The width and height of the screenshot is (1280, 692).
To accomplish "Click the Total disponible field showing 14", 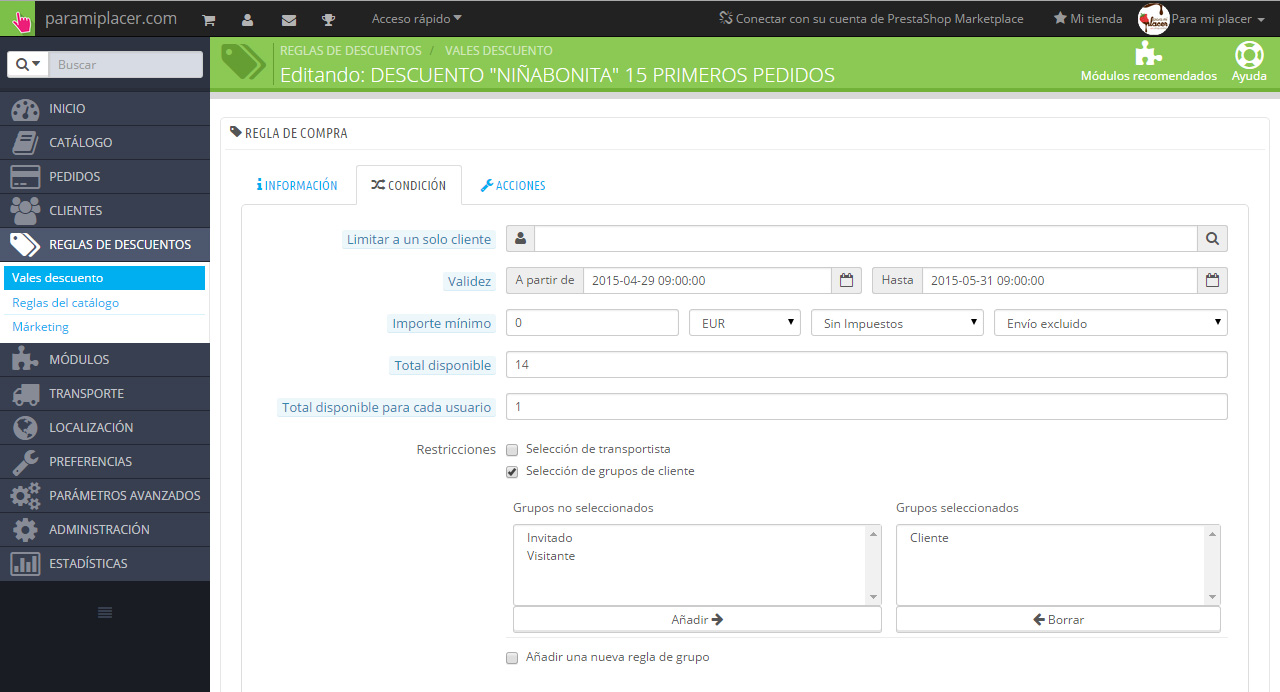I will point(867,365).
